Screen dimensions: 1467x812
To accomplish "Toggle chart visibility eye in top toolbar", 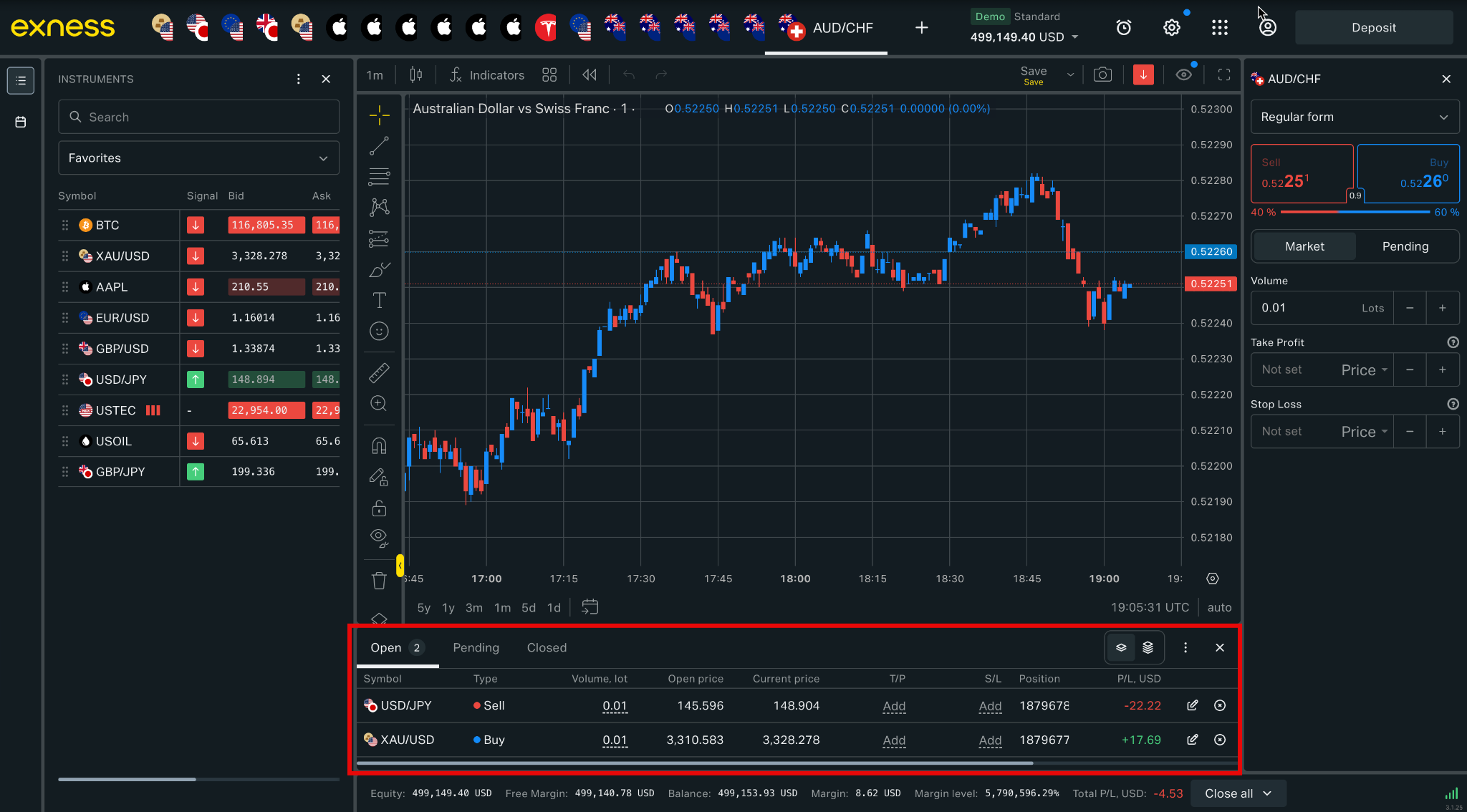I will click(x=1184, y=74).
